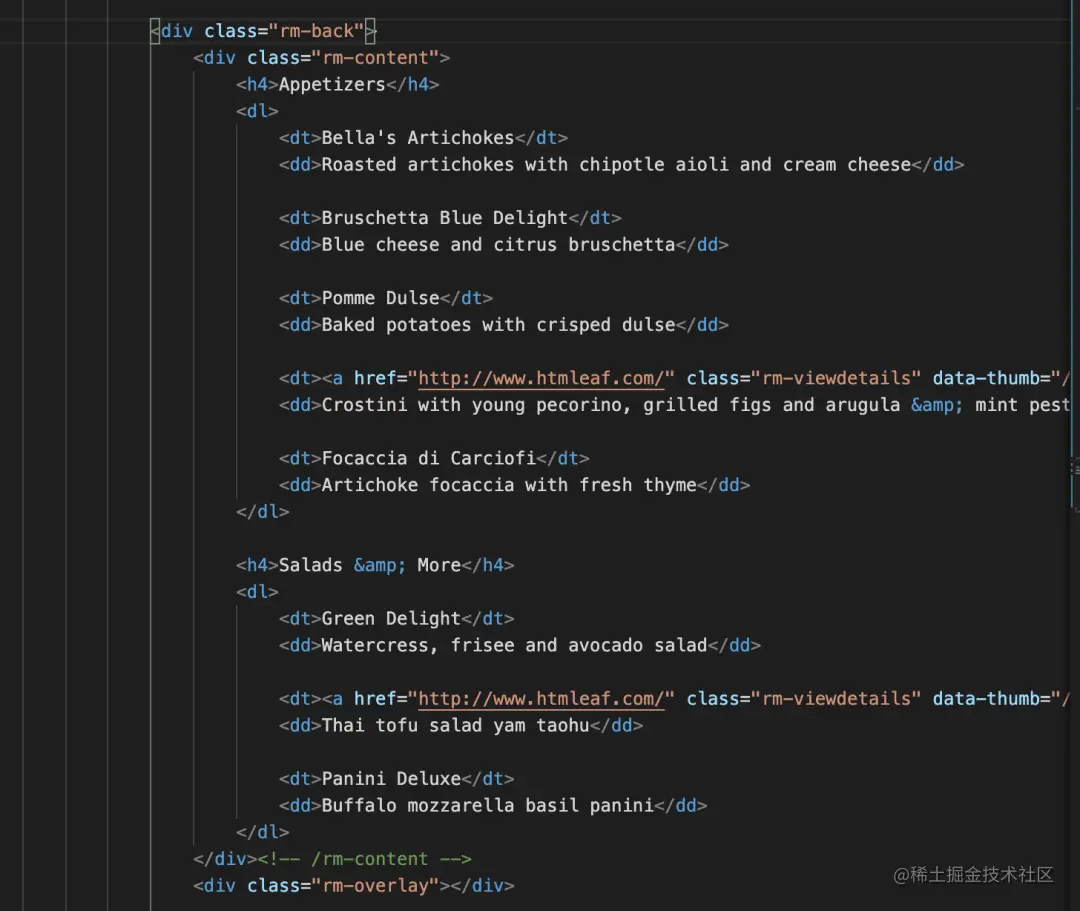
Task: Click Watercress, frisee and avocado salad line
Action: [520, 645]
